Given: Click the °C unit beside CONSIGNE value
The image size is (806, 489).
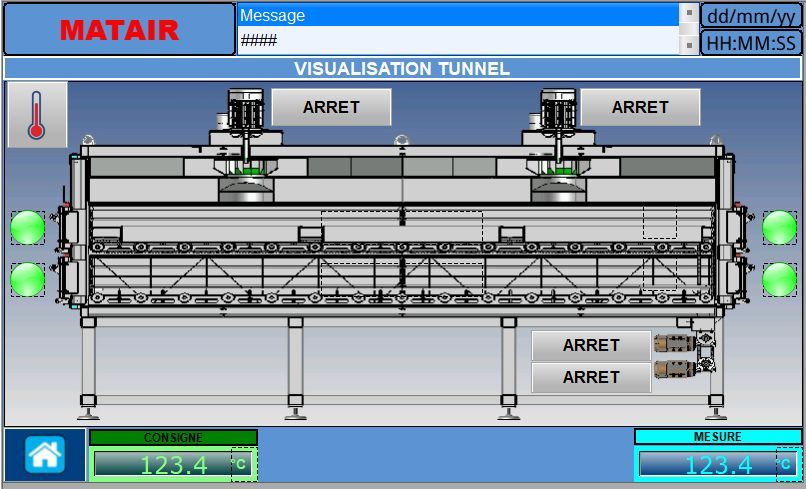Looking at the screenshot, I should (243, 464).
